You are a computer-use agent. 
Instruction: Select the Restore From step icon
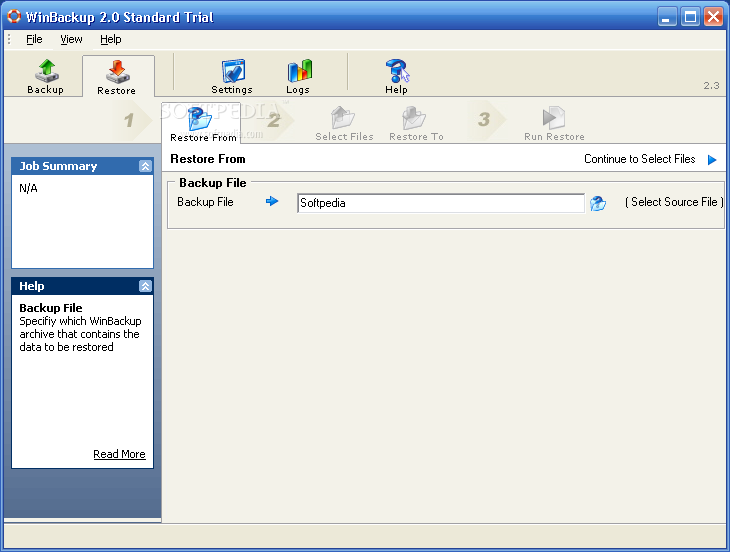coord(200,119)
